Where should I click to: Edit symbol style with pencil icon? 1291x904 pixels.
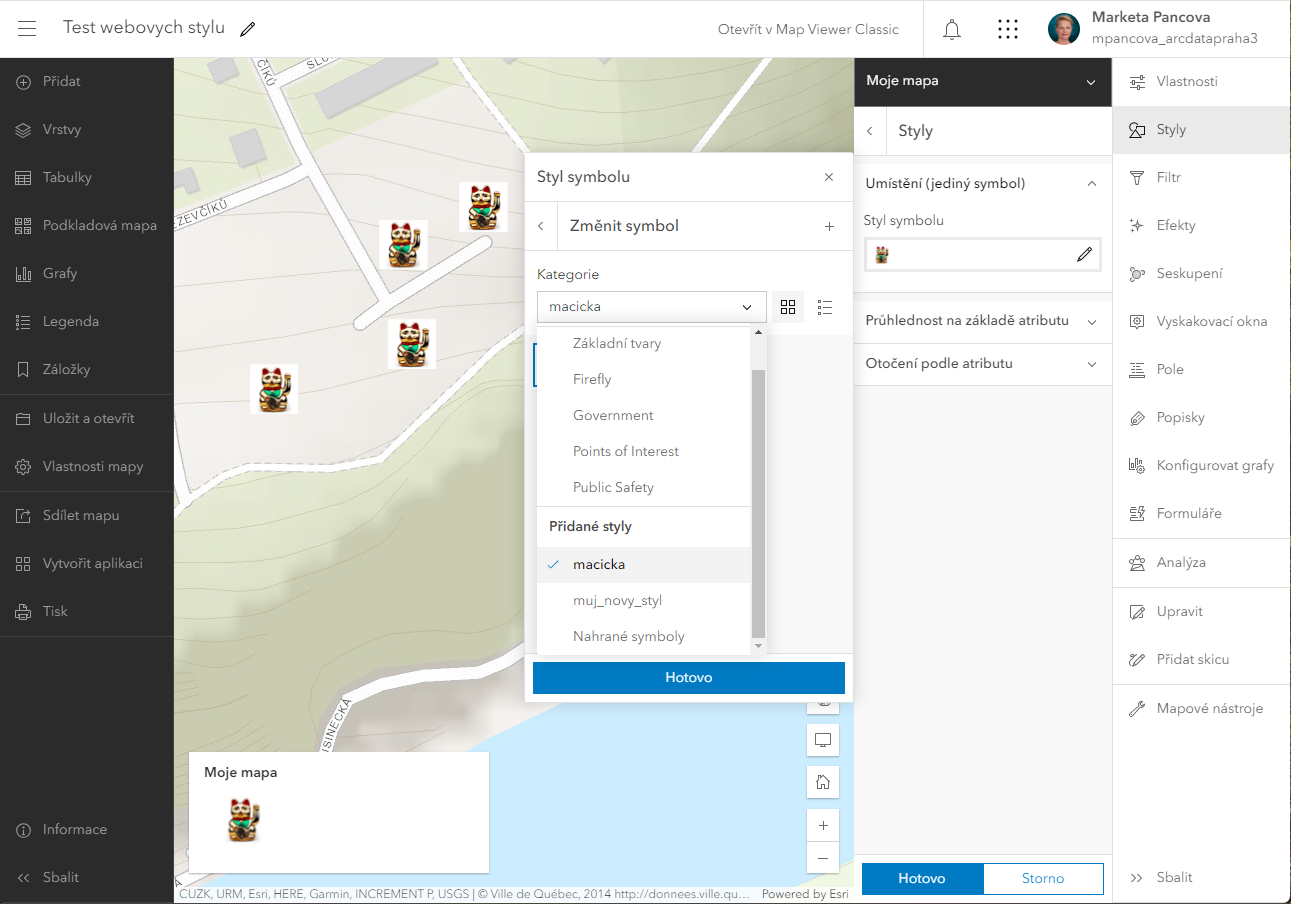(1084, 255)
